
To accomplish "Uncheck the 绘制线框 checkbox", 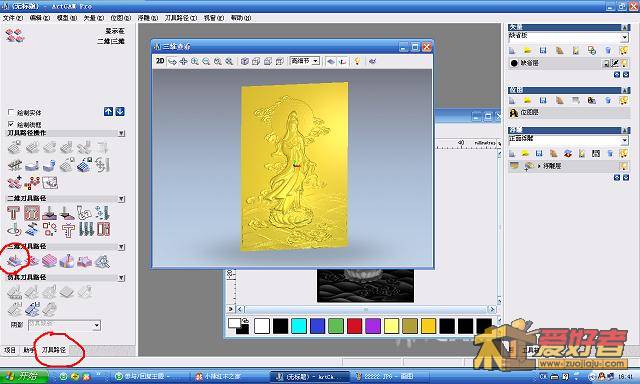I will 11,124.
